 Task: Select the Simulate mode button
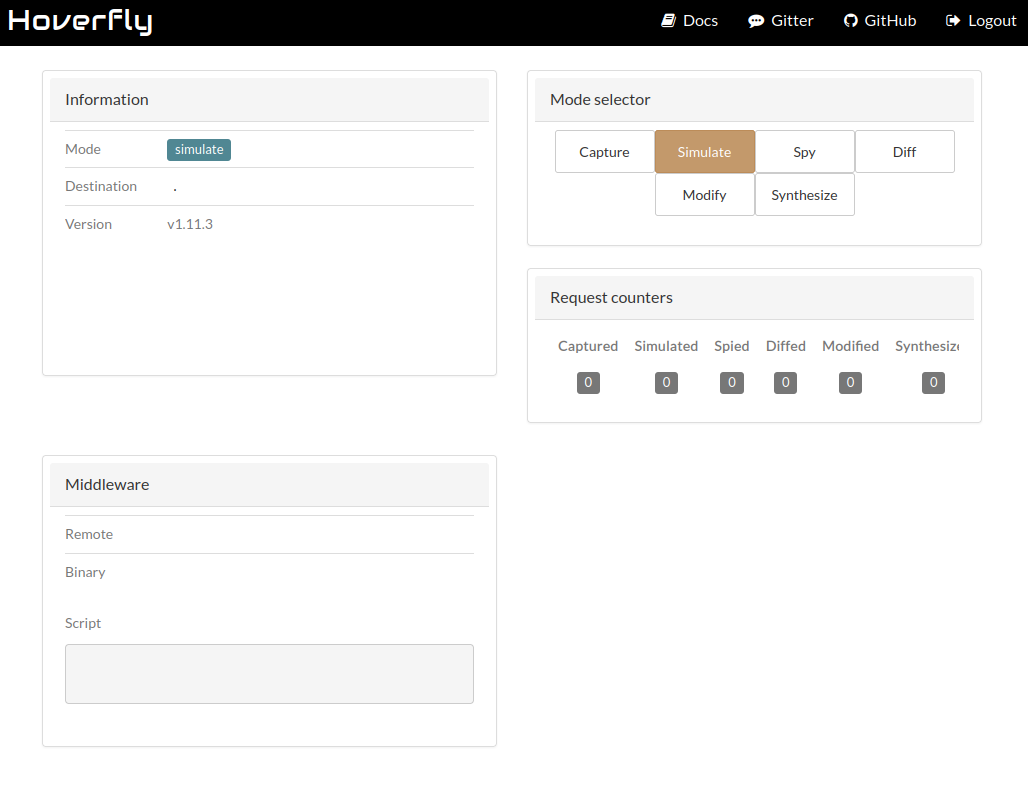pyautogui.click(x=705, y=151)
